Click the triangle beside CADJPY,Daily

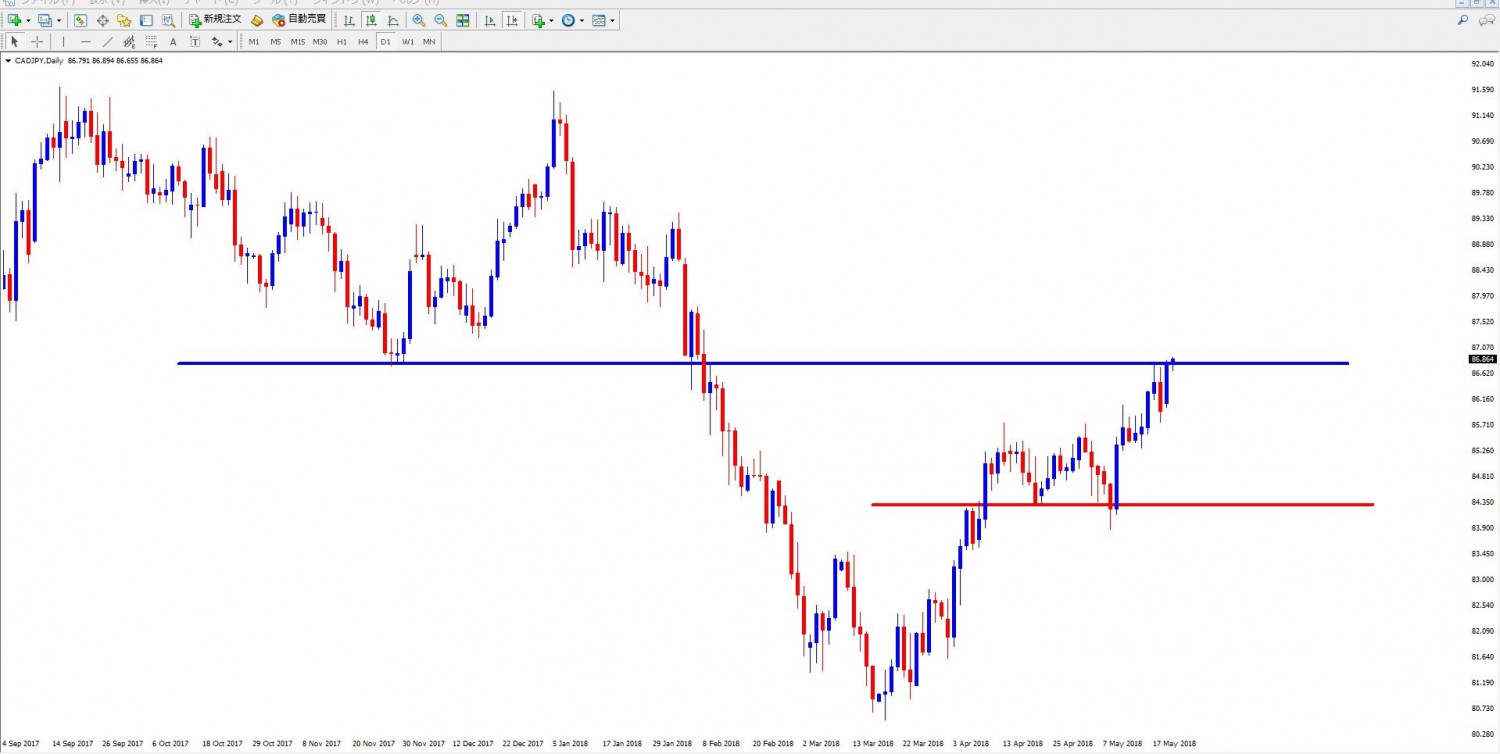tap(9, 61)
